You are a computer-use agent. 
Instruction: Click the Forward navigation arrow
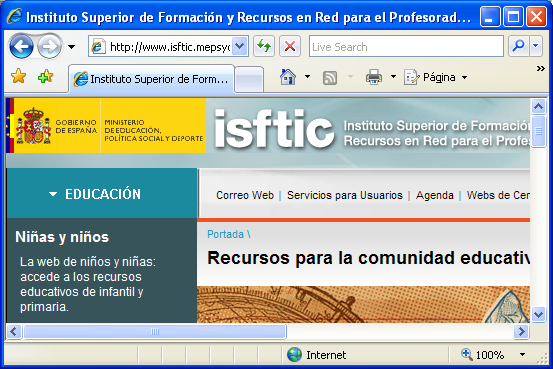tap(49, 46)
